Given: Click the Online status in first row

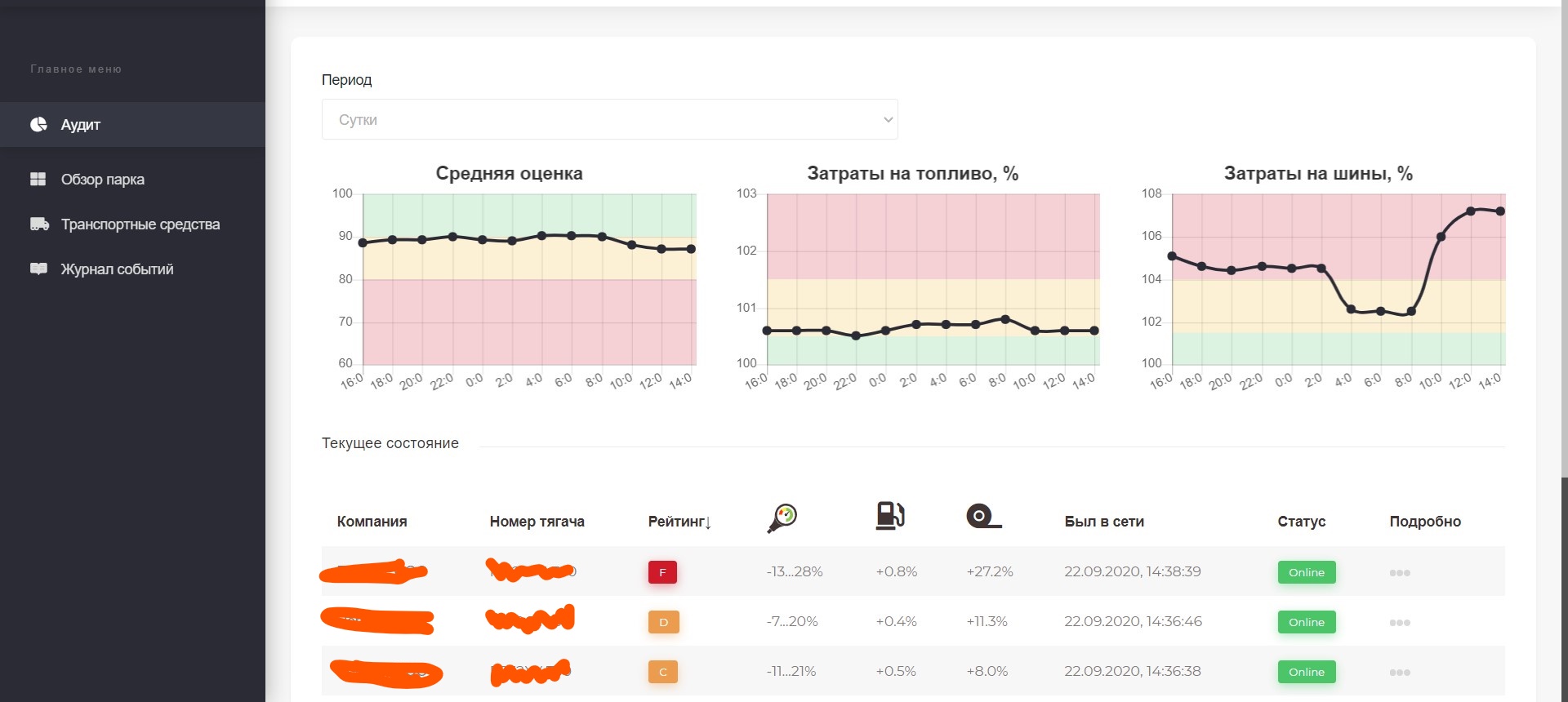Looking at the screenshot, I should click(x=1306, y=572).
